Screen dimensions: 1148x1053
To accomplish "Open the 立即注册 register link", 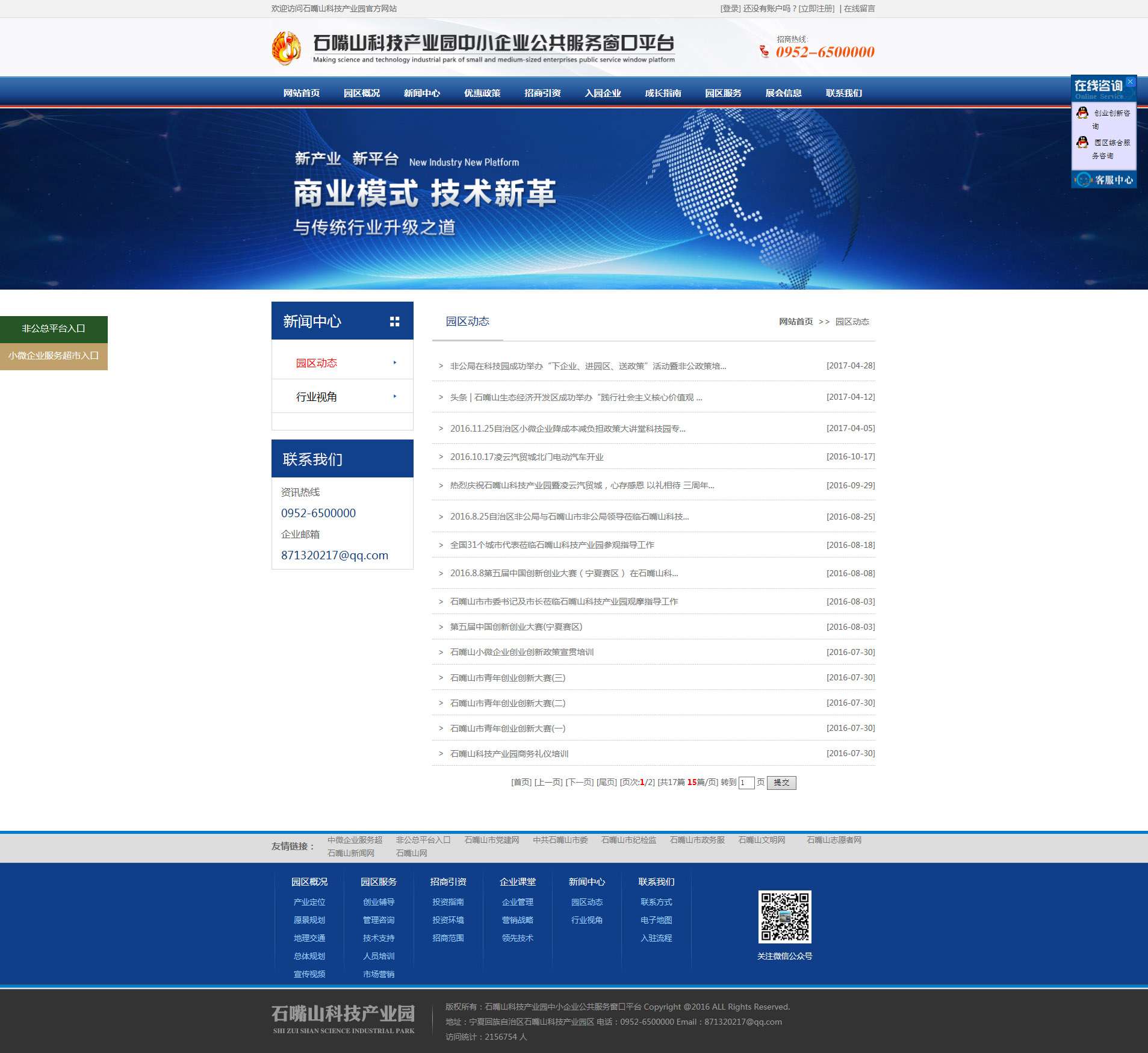I will [816, 8].
